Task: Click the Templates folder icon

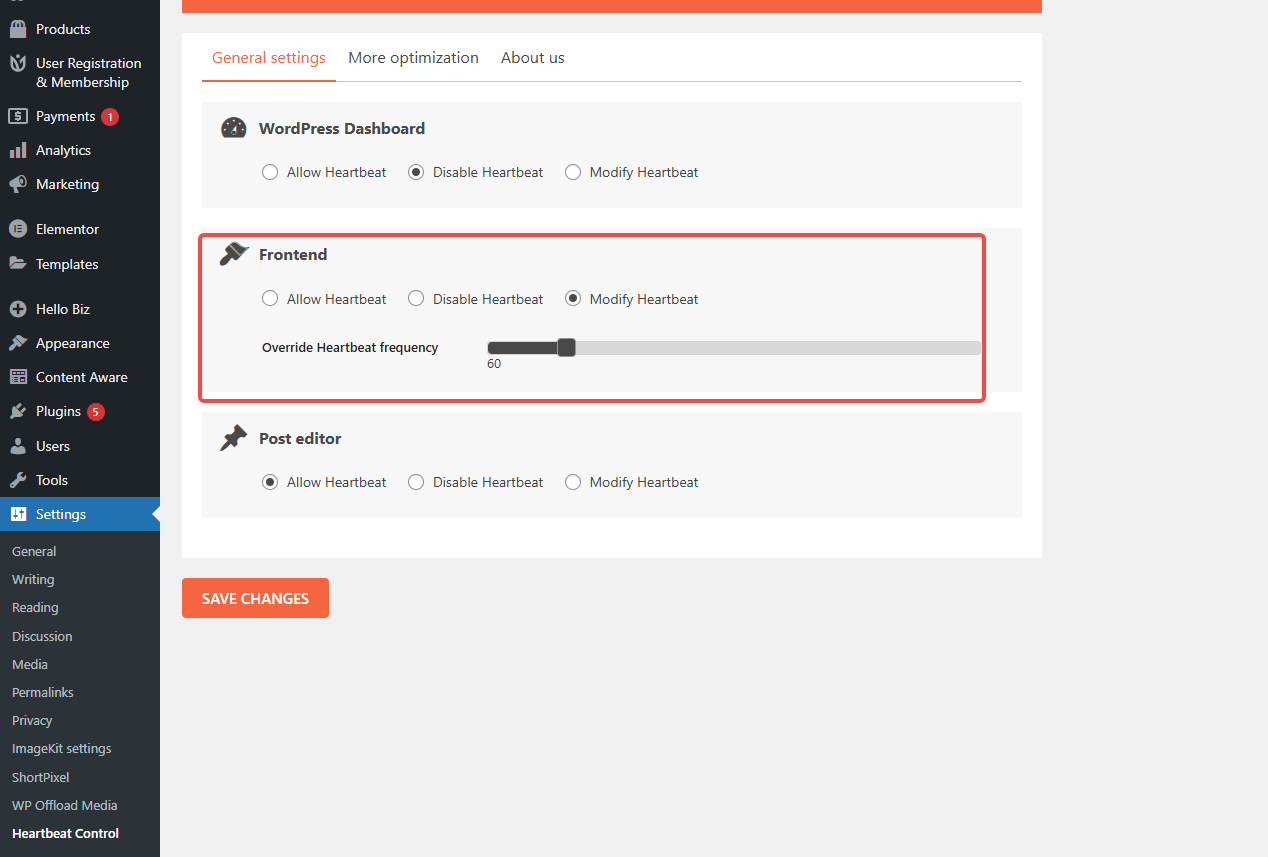Action: coord(18,264)
